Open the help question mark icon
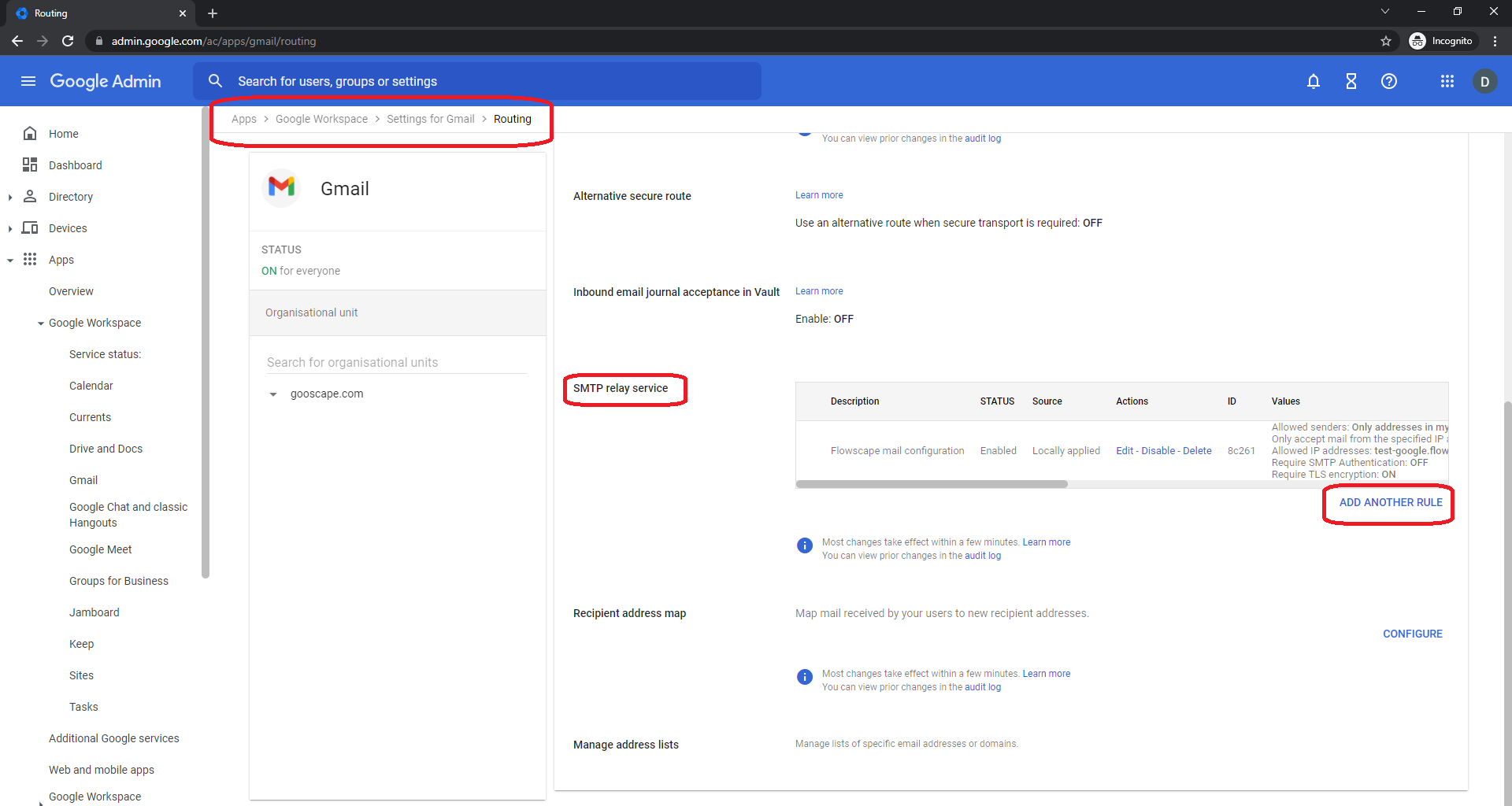The image size is (1512, 806). pos(1388,81)
